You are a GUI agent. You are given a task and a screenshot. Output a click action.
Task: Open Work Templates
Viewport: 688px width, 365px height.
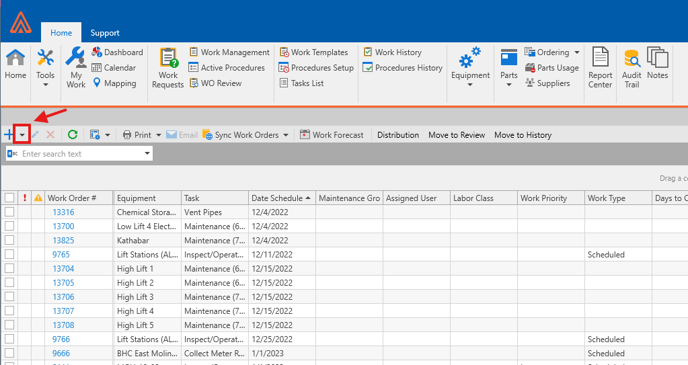[x=314, y=52]
